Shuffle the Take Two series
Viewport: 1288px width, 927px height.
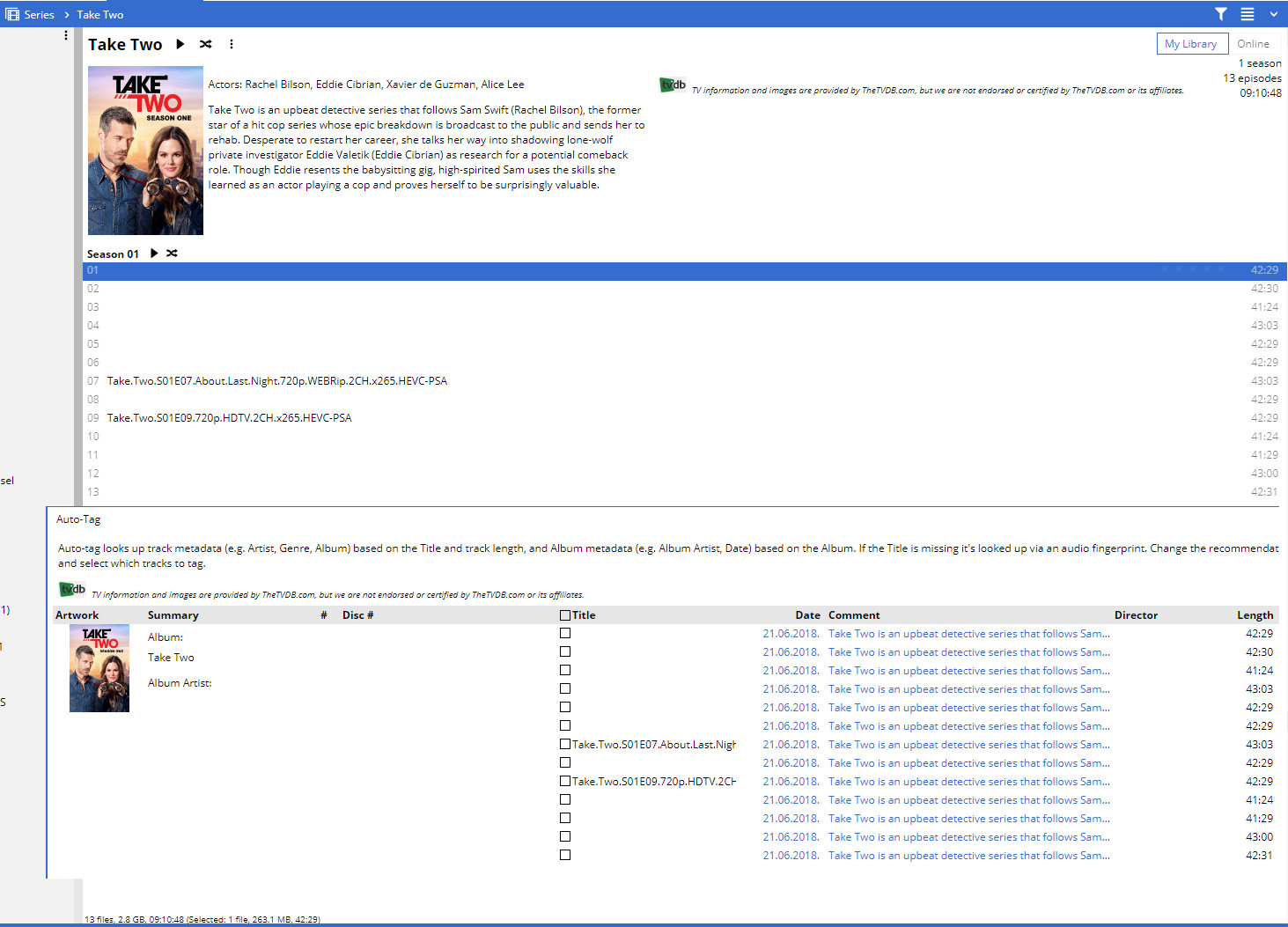pos(206,44)
